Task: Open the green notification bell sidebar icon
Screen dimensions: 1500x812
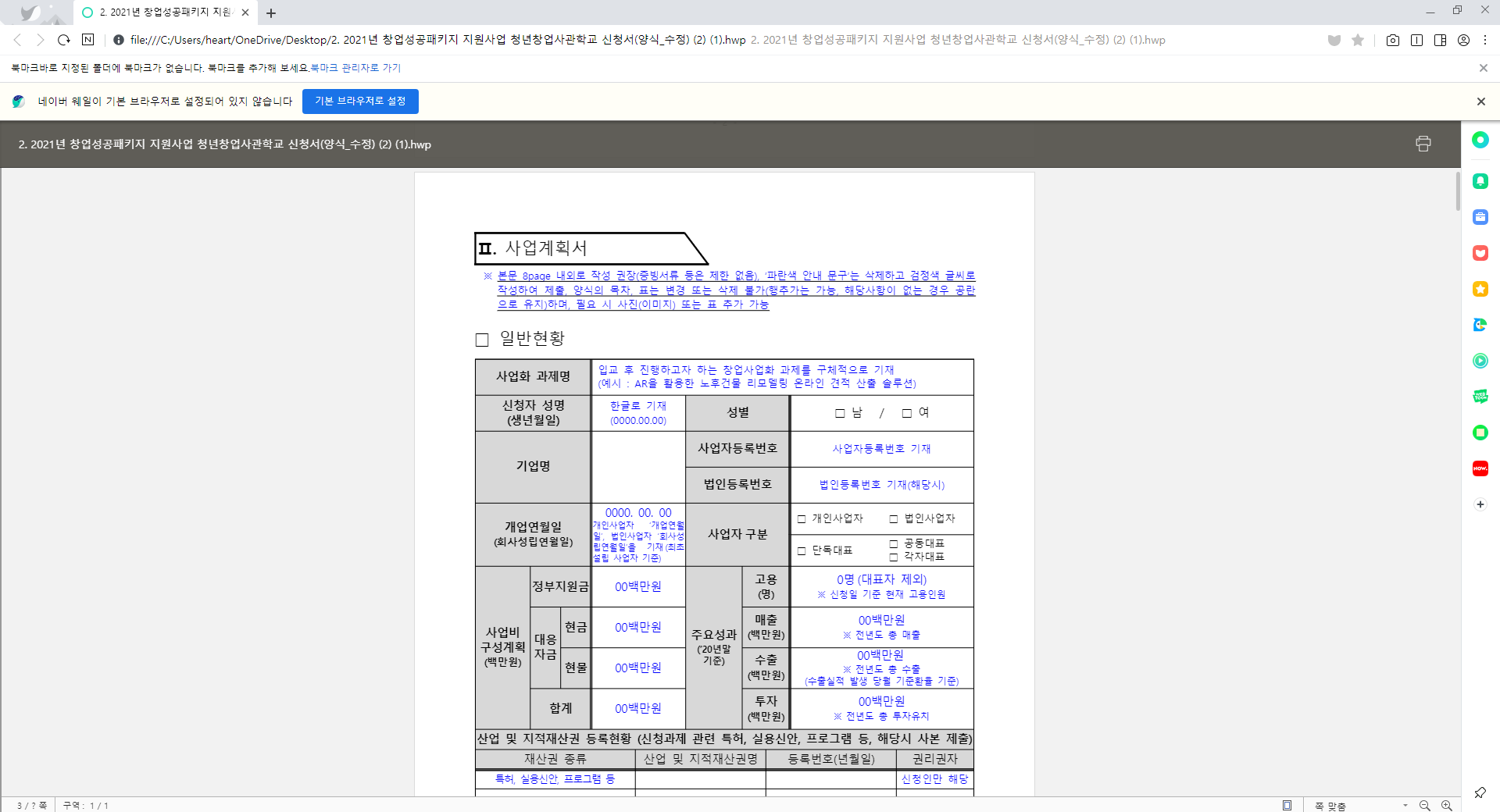Action: point(1480,181)
